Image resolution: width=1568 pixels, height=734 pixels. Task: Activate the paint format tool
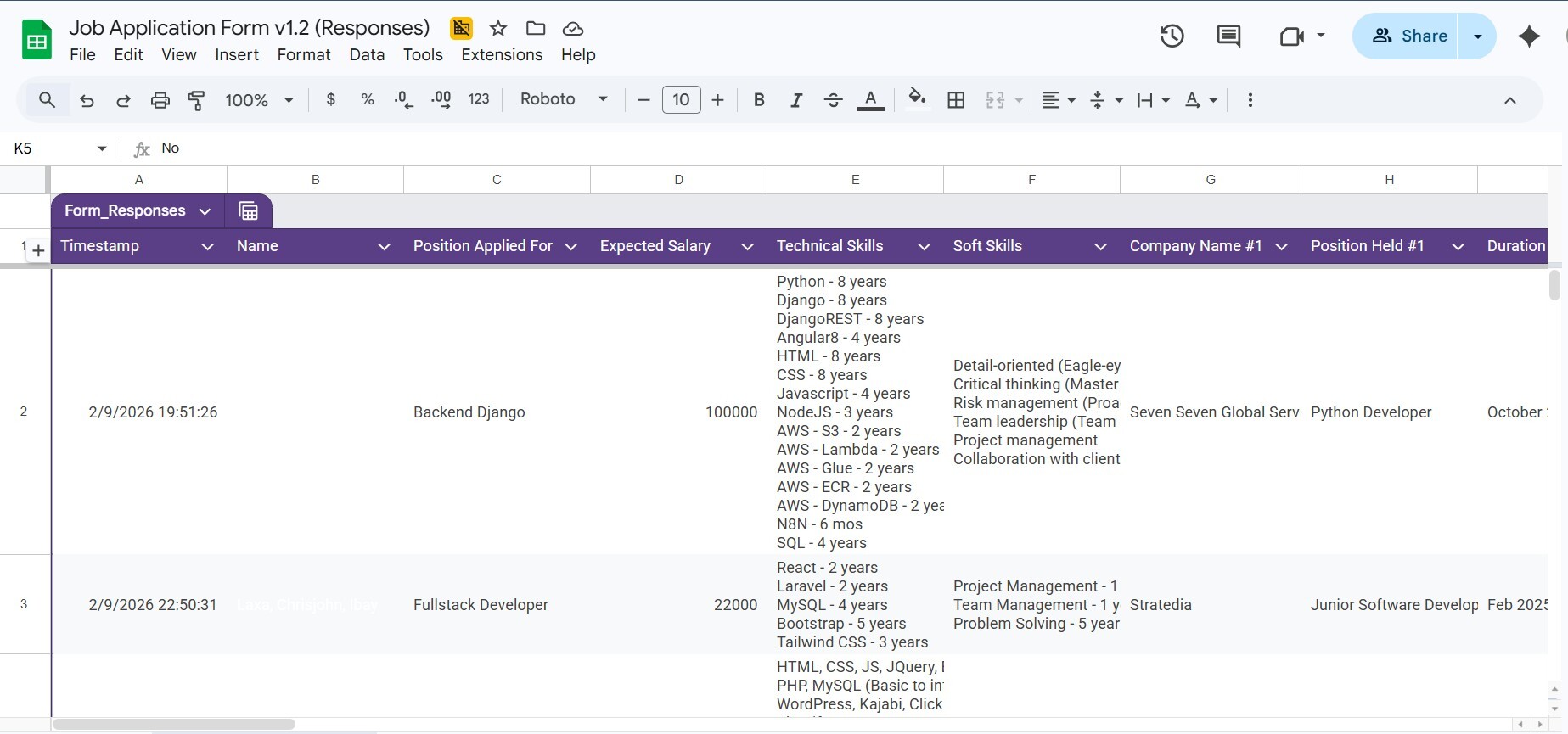(x=196, y=100)
